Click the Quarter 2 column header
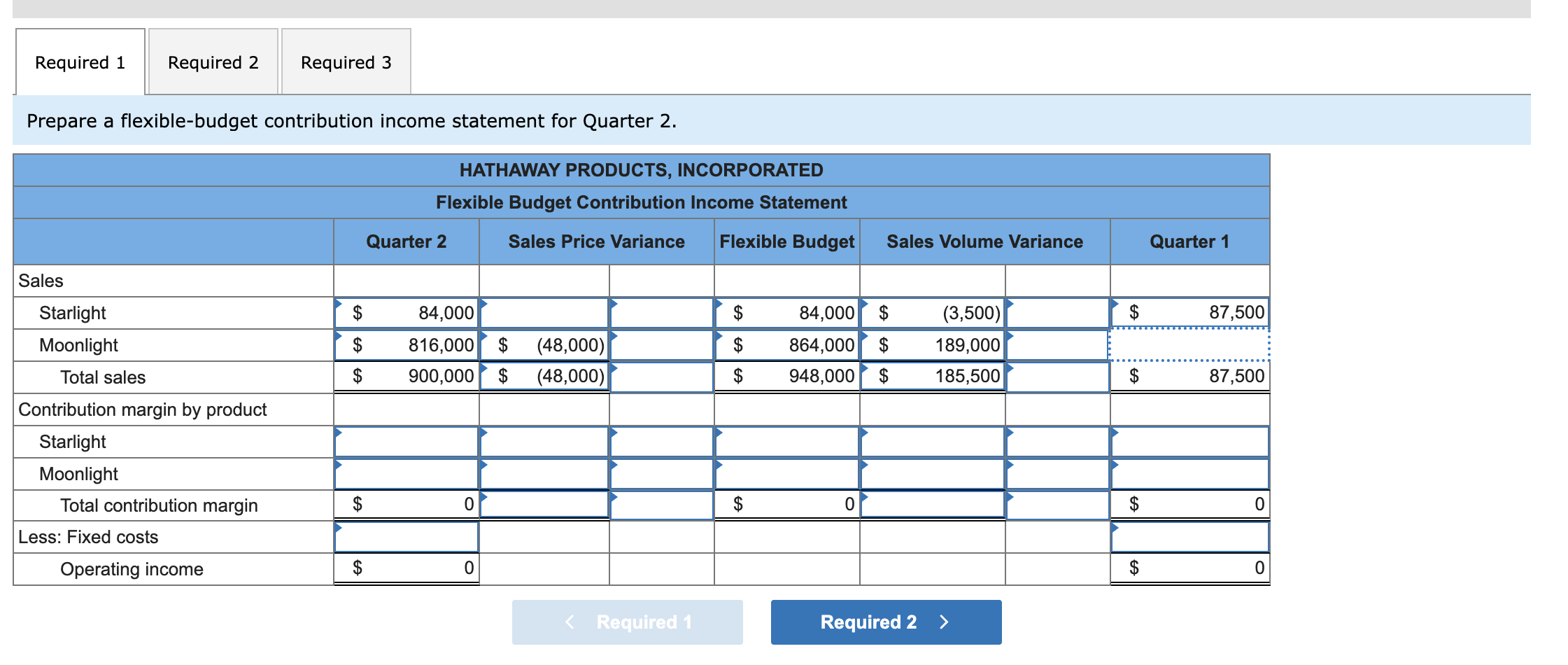Viewport: 1568px width, 665px height. (x=407, y=241)
